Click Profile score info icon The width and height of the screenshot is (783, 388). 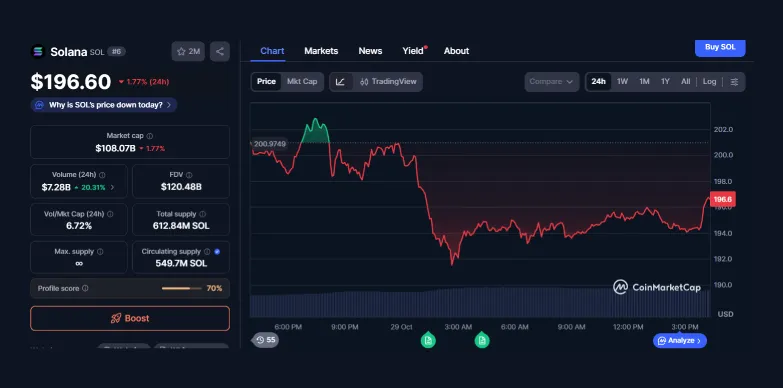85,289
